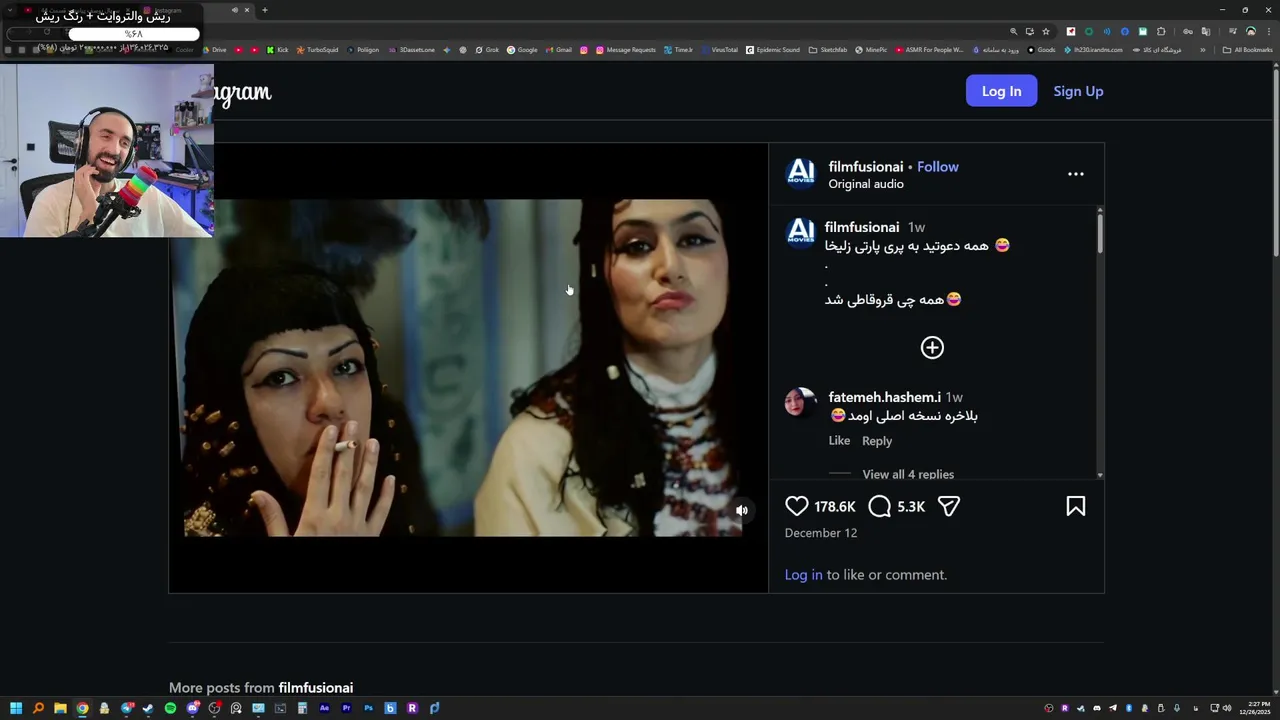Open the Epidemic Sound bookmark
Screen dimensions: 1280x720
[773, 50]
